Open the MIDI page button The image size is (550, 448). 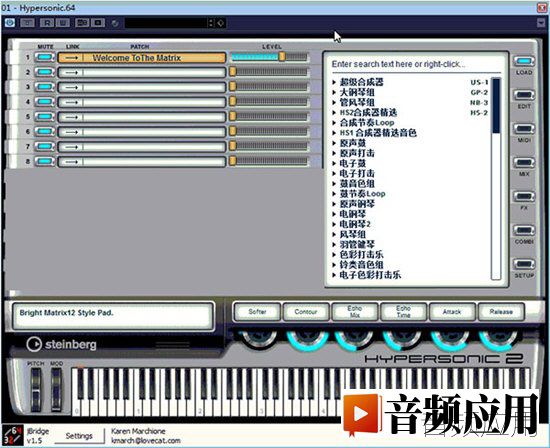coord(524,129)
